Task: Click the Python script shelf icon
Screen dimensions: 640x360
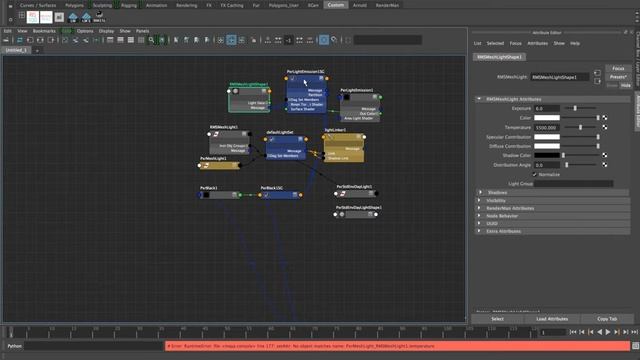Action: 99,17
